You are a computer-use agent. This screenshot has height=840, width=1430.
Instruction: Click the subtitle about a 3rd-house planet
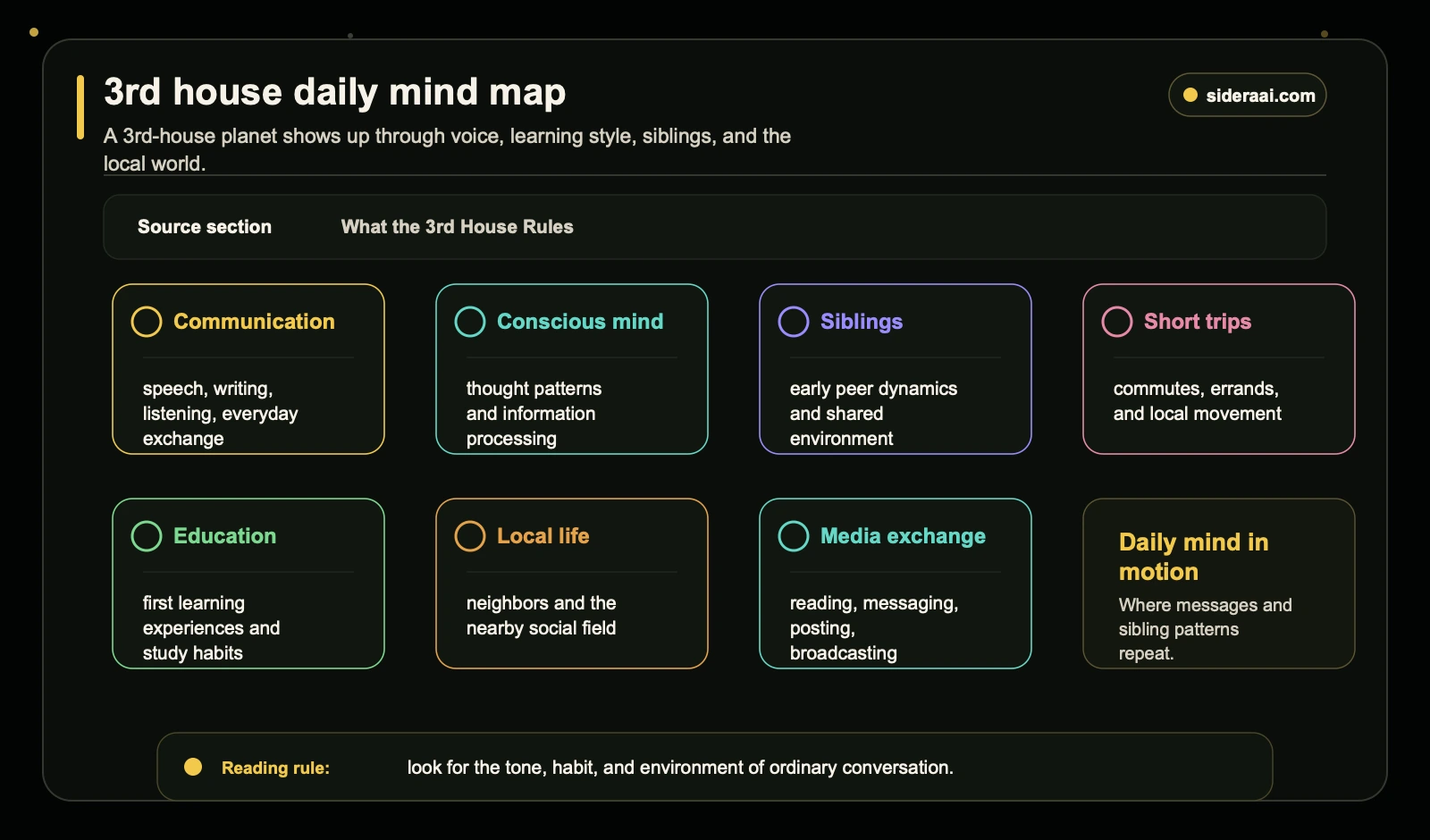[x=447, y=149]
